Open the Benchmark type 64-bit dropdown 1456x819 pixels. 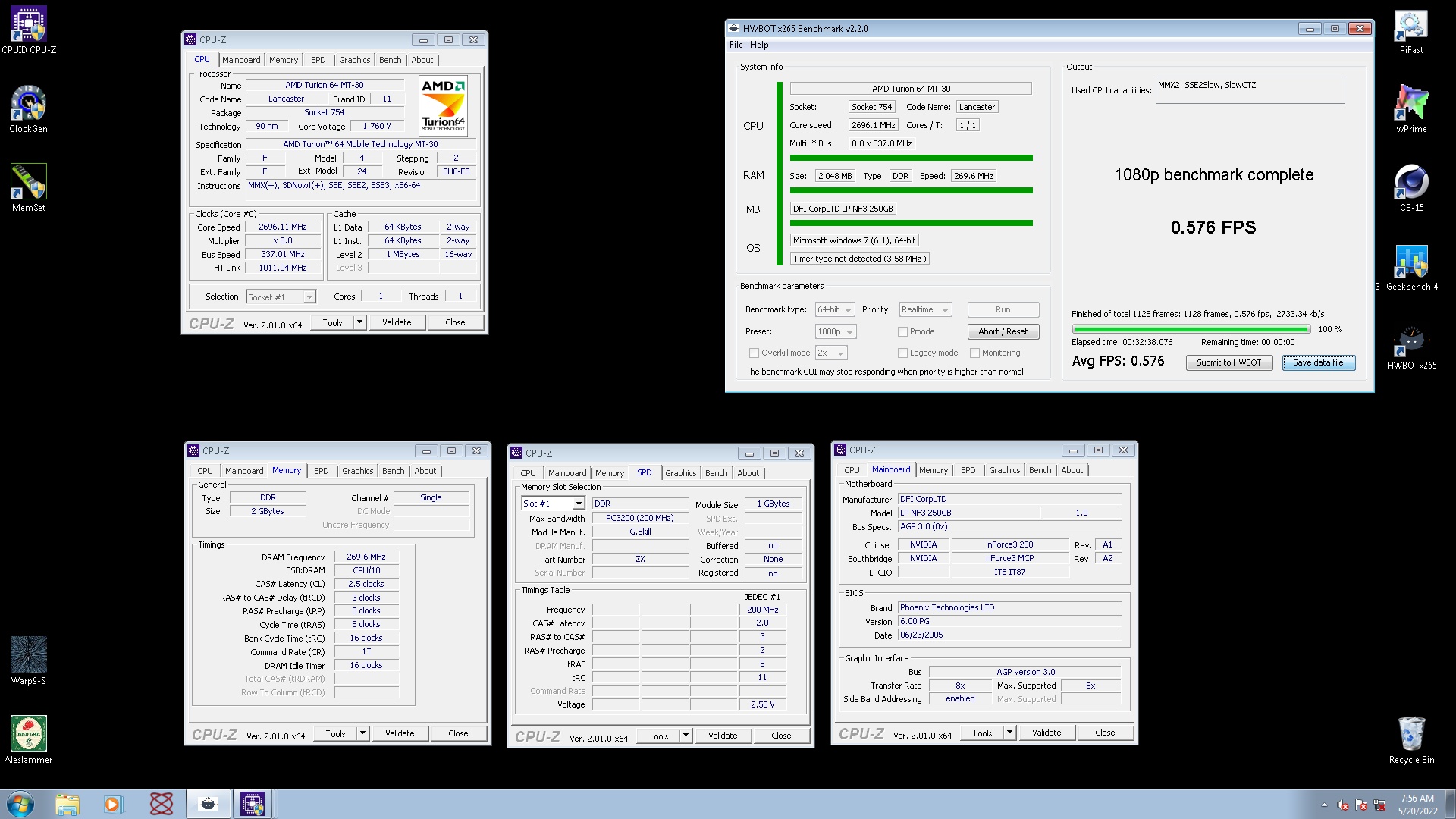click(835, 309)
